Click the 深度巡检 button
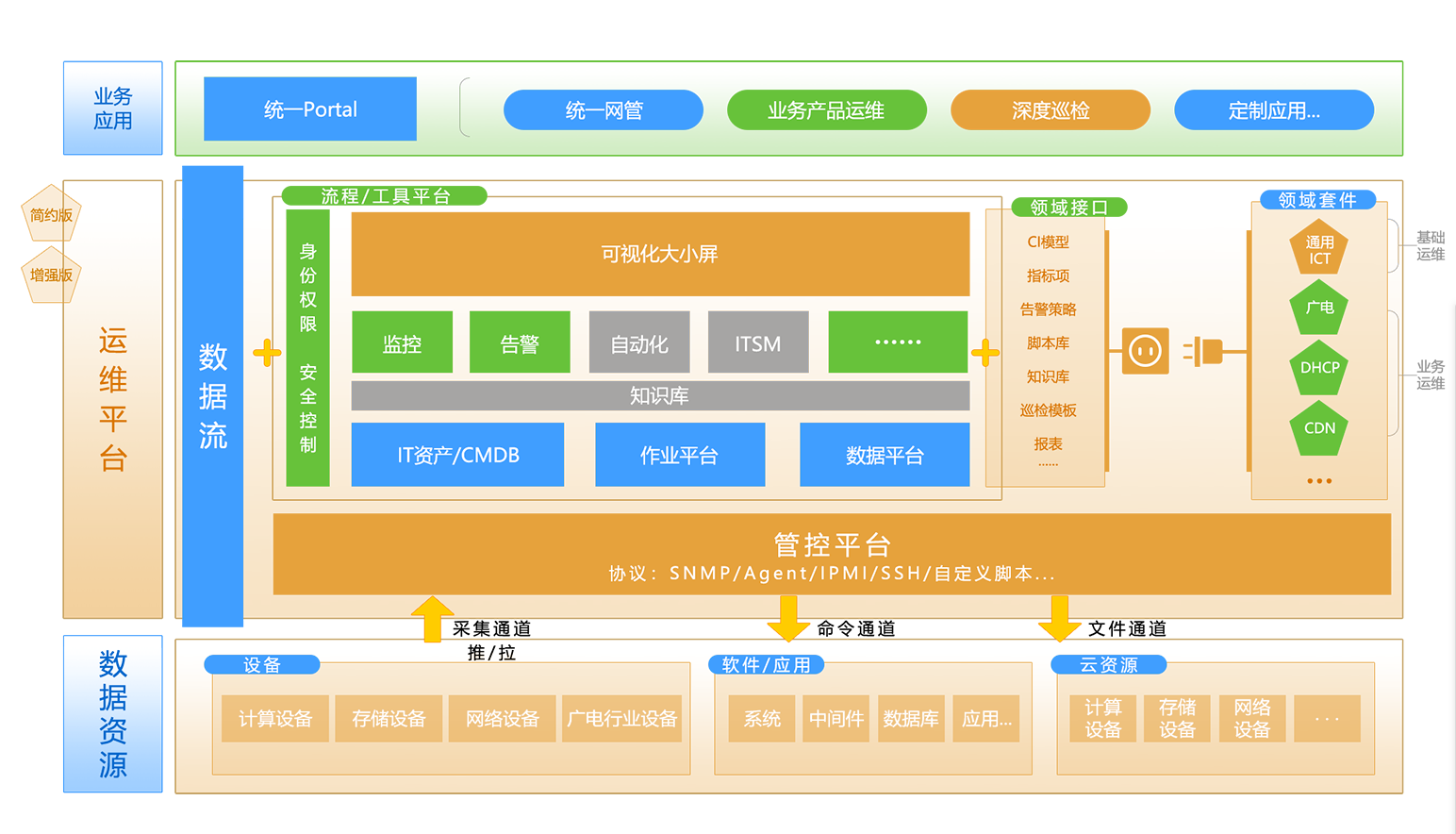The image size is (1456, 834). pyautogui.click(x=1050, y=109)
